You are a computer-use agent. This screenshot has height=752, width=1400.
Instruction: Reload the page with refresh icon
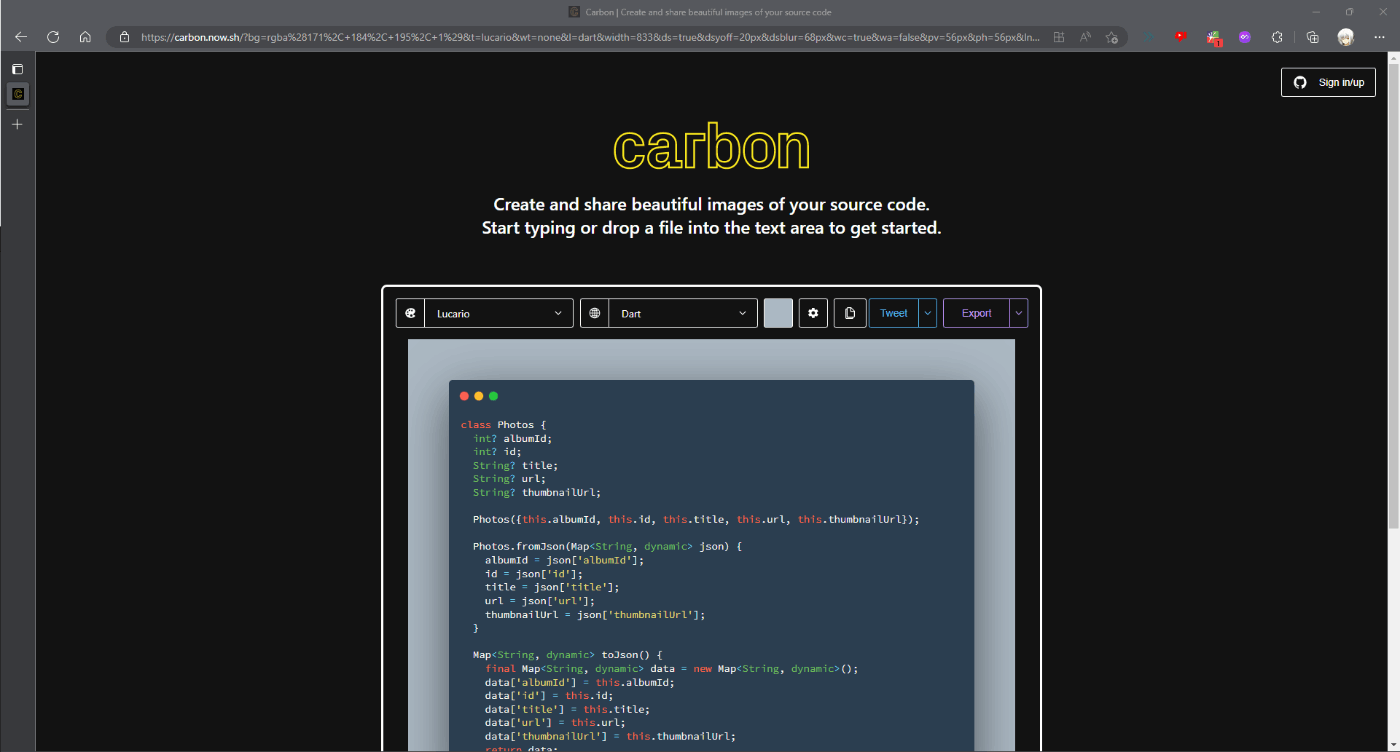[53, 37]
